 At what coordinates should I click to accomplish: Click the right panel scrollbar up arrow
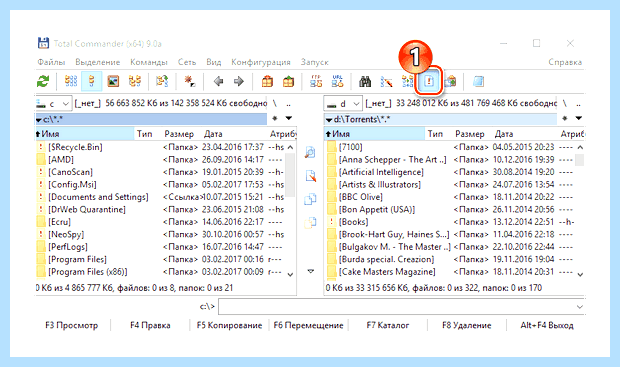(580, 147)
